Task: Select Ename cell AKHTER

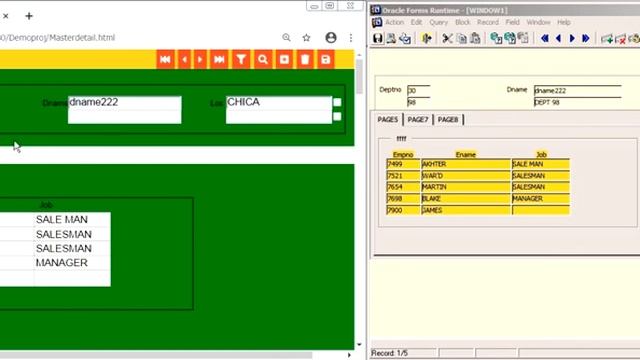Action: (x=466, y=164)
